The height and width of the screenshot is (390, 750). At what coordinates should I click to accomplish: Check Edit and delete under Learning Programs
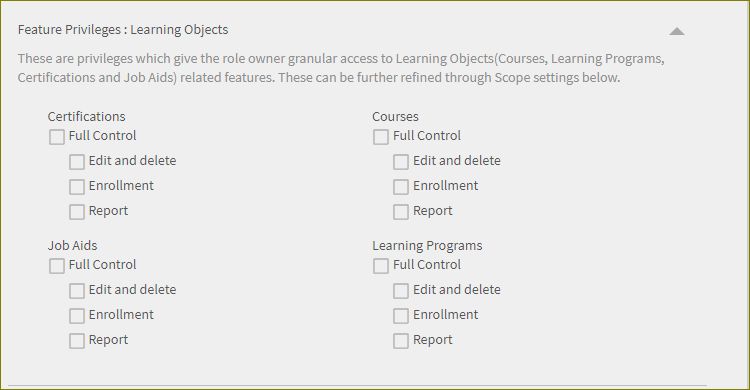401,291
